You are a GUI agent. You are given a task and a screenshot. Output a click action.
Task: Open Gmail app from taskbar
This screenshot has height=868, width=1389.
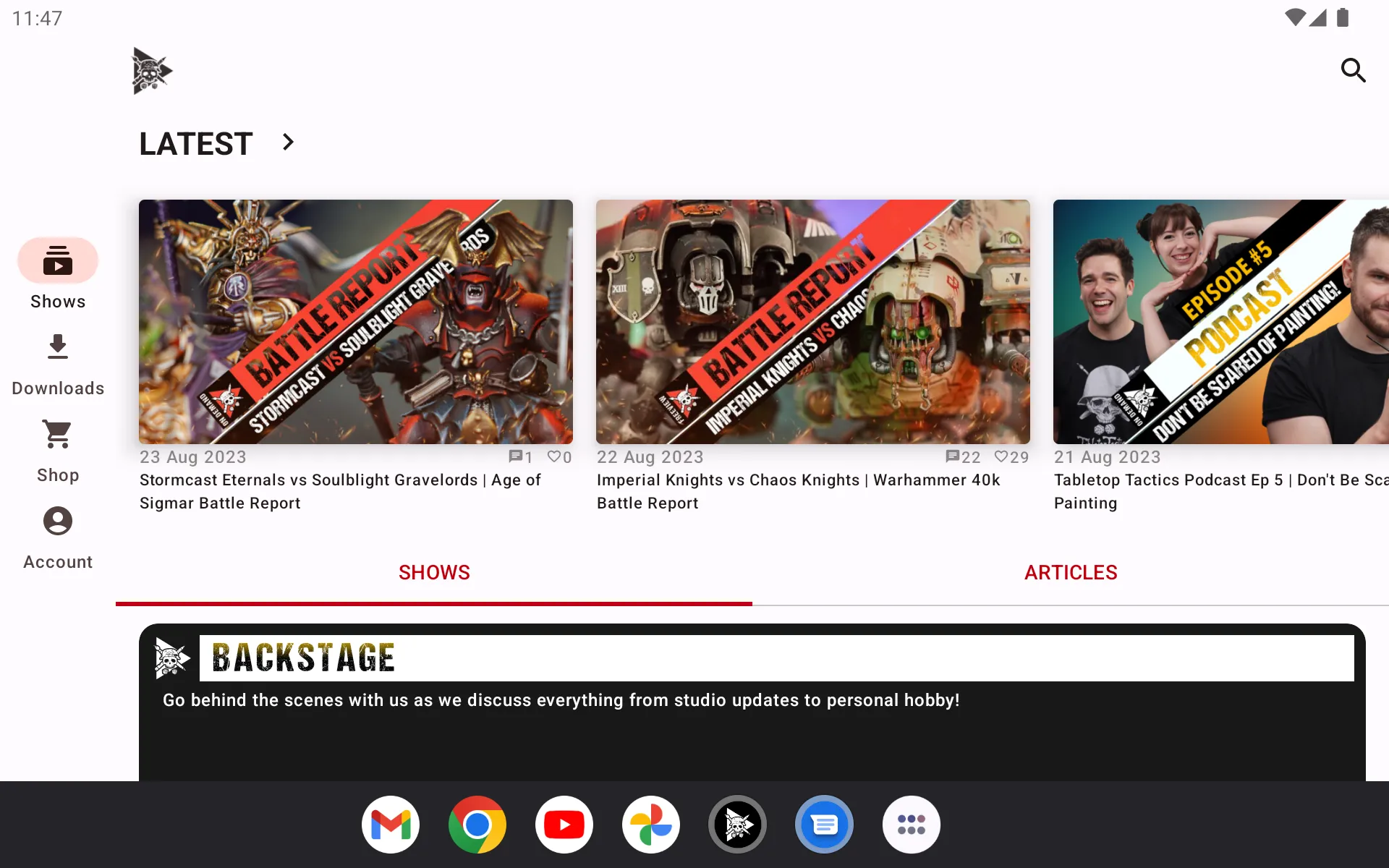391,824
